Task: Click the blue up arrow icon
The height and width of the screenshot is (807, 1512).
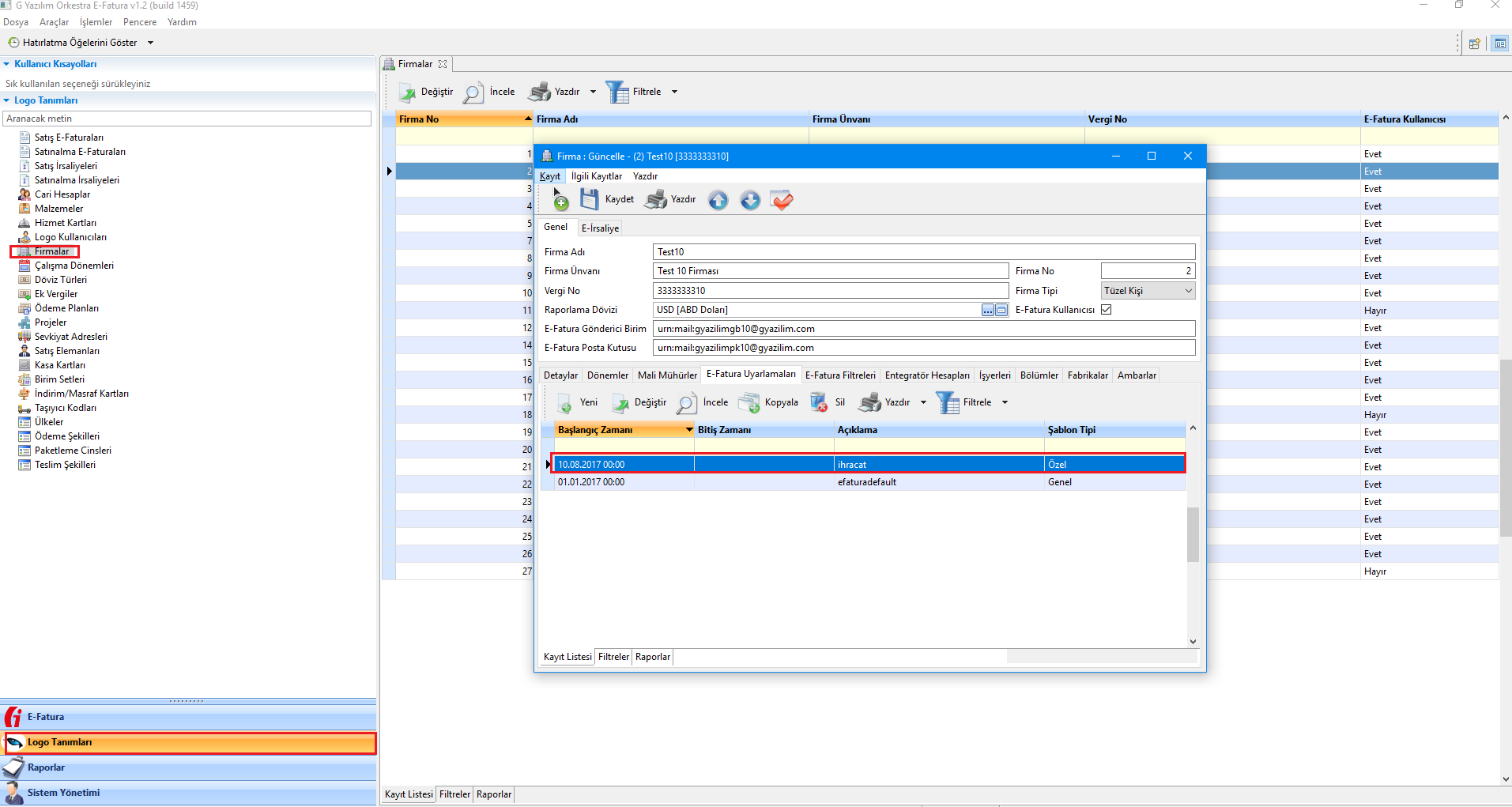Action: click(x=718, y=200)
